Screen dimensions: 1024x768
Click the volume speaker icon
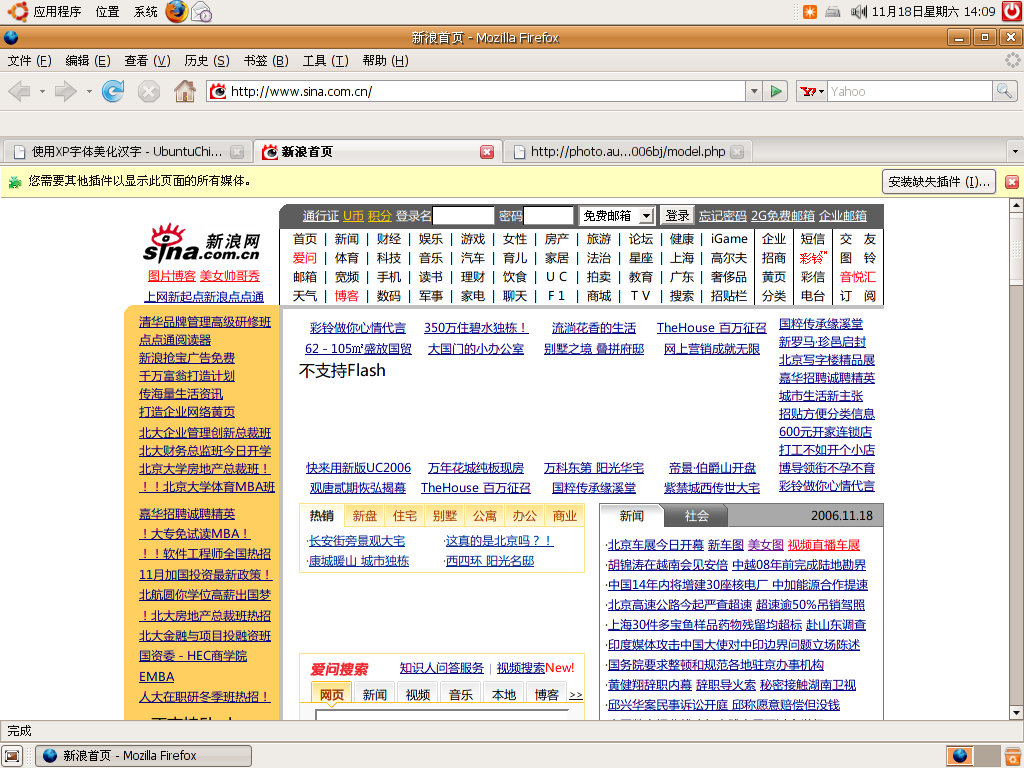coord(858,11)
